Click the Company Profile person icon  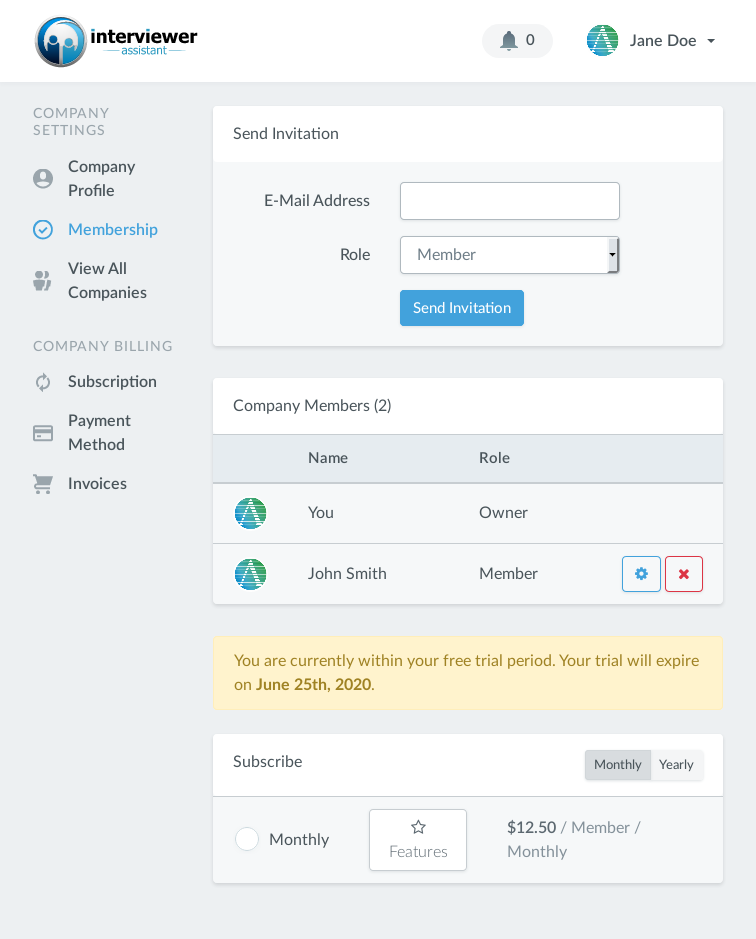point(43,179)
